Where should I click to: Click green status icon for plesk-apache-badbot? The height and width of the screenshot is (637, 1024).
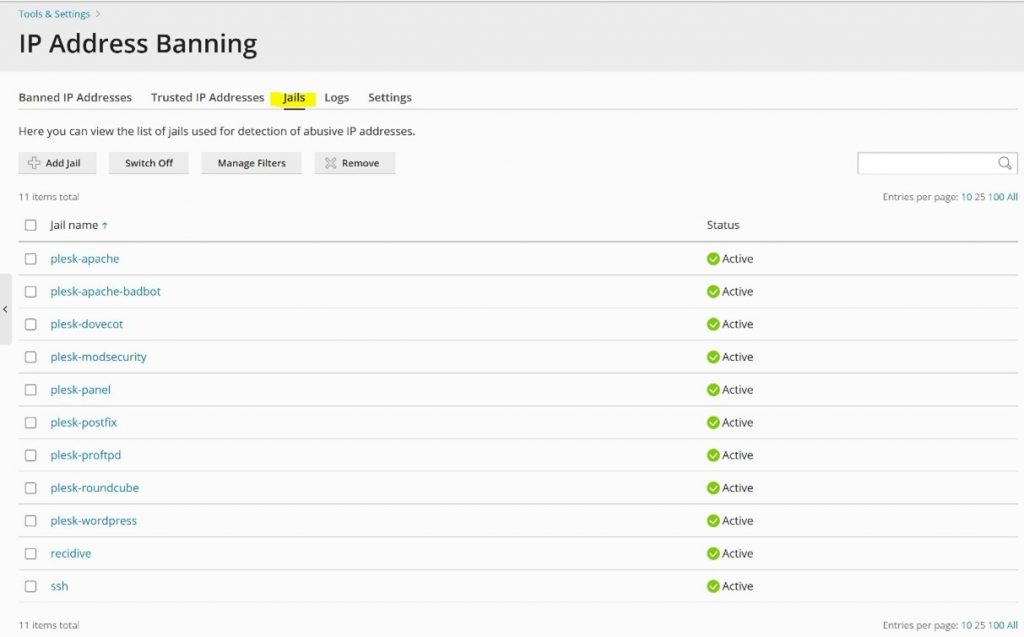(713, 291)
